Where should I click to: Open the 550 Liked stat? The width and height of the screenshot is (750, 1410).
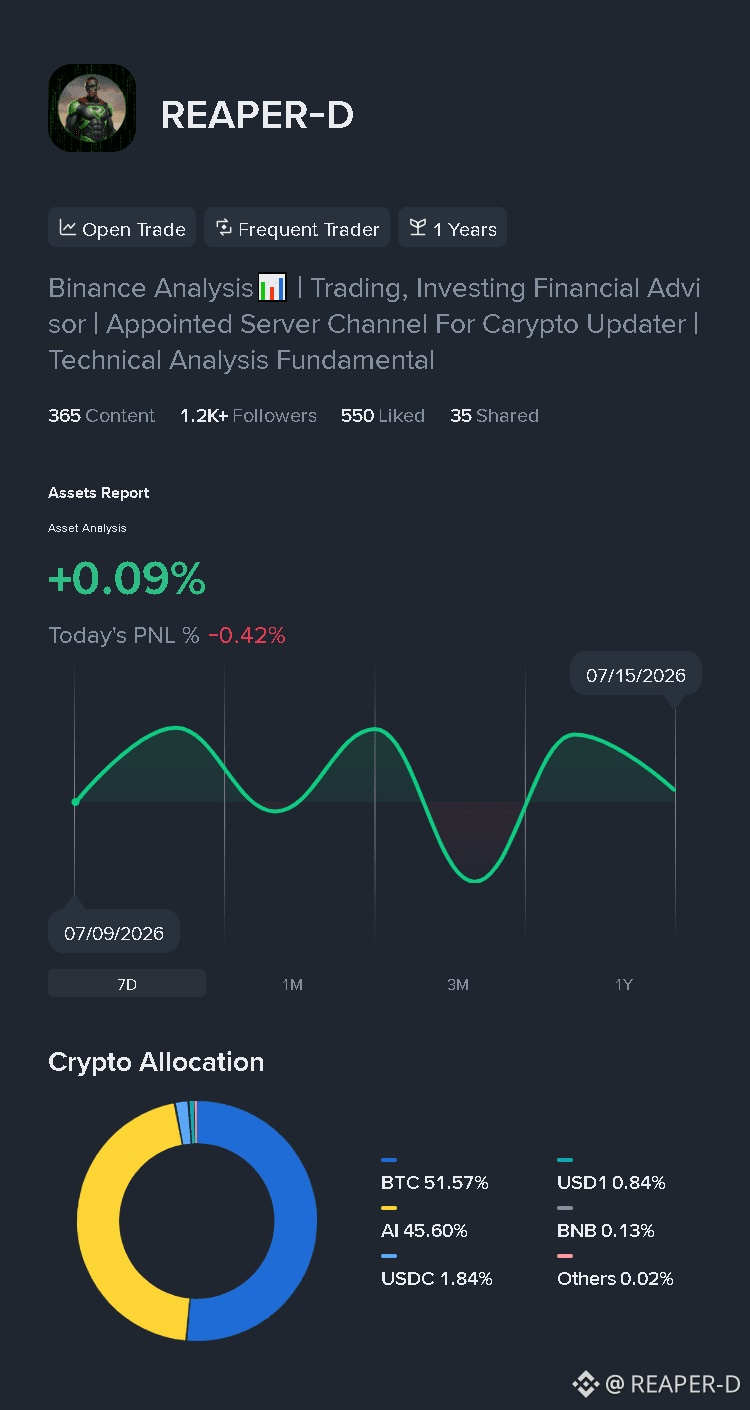pyautogui.click(x=383, y=416)
